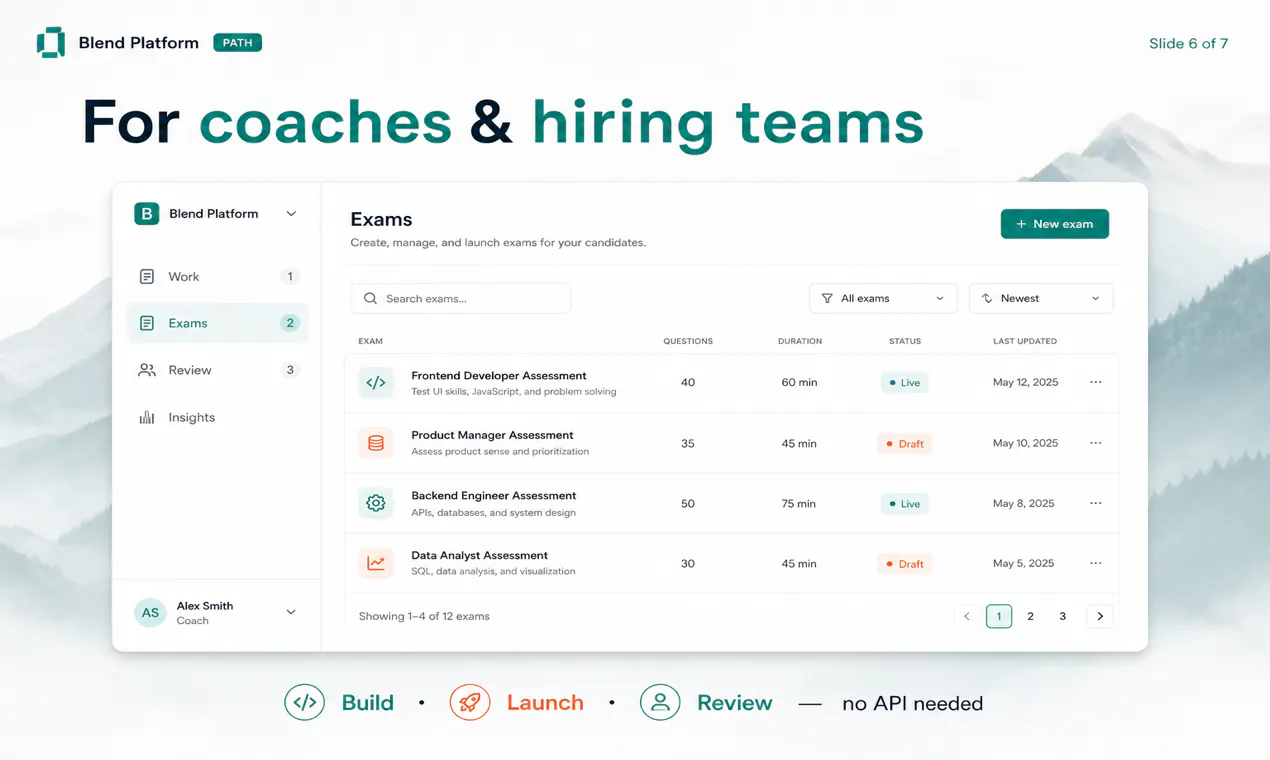Screen dimensions: 1270x760
Task: Click the Data Analyst chart icon
Action: coord(376,563)
